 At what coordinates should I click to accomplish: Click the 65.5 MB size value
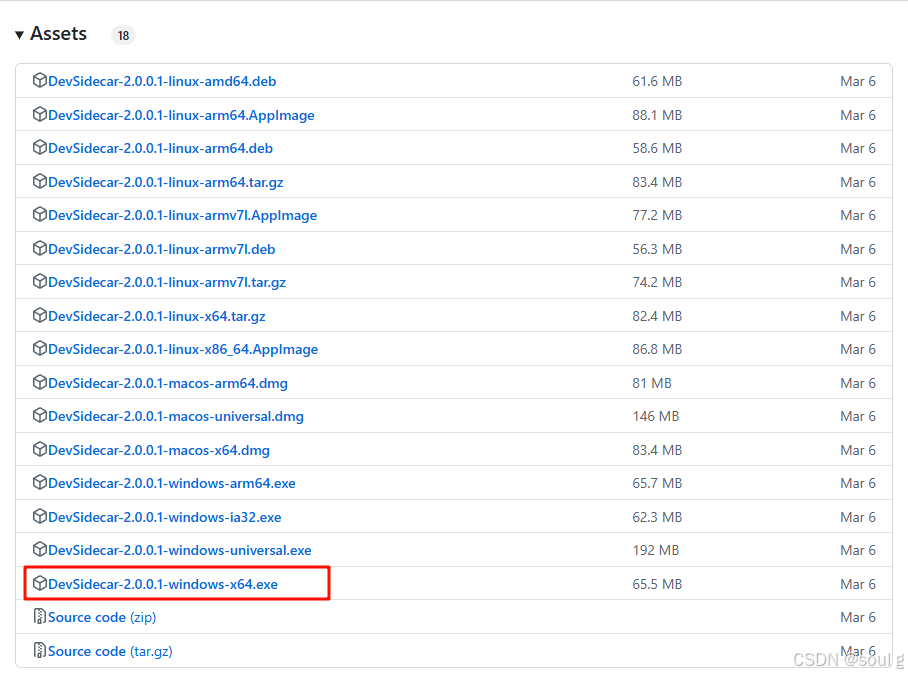657,584
